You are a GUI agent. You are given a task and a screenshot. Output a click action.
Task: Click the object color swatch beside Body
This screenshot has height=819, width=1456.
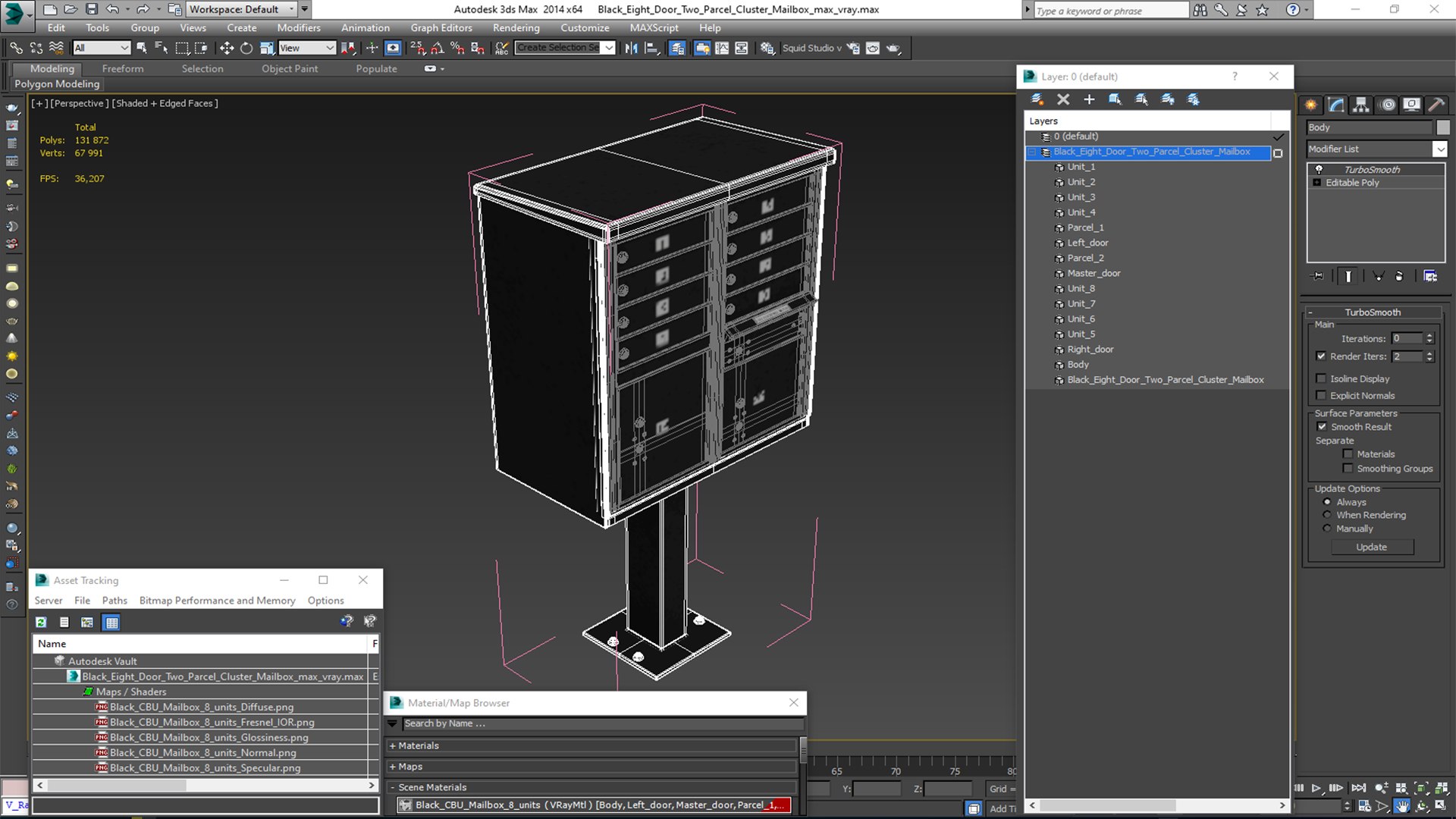click(1442, 127)
